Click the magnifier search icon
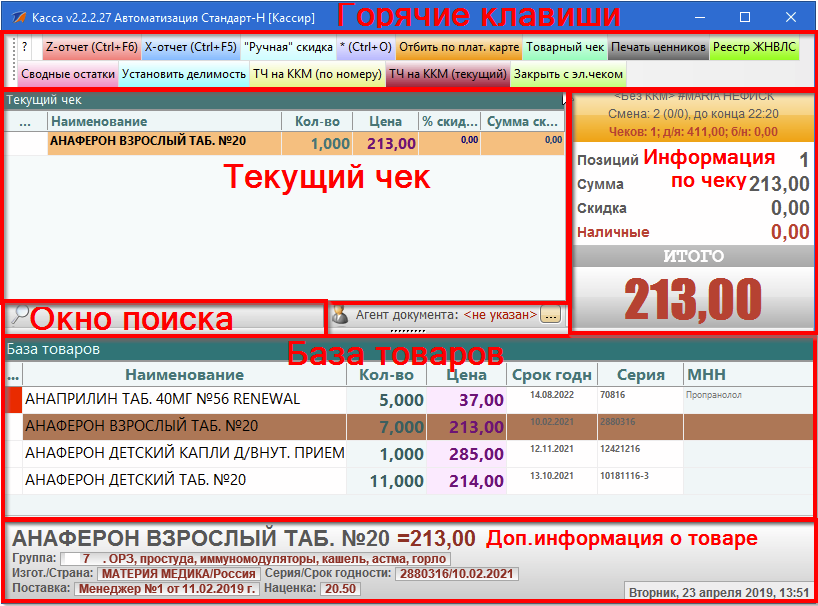The height and width of the screenshot is (606, 818). click(18, 316)
